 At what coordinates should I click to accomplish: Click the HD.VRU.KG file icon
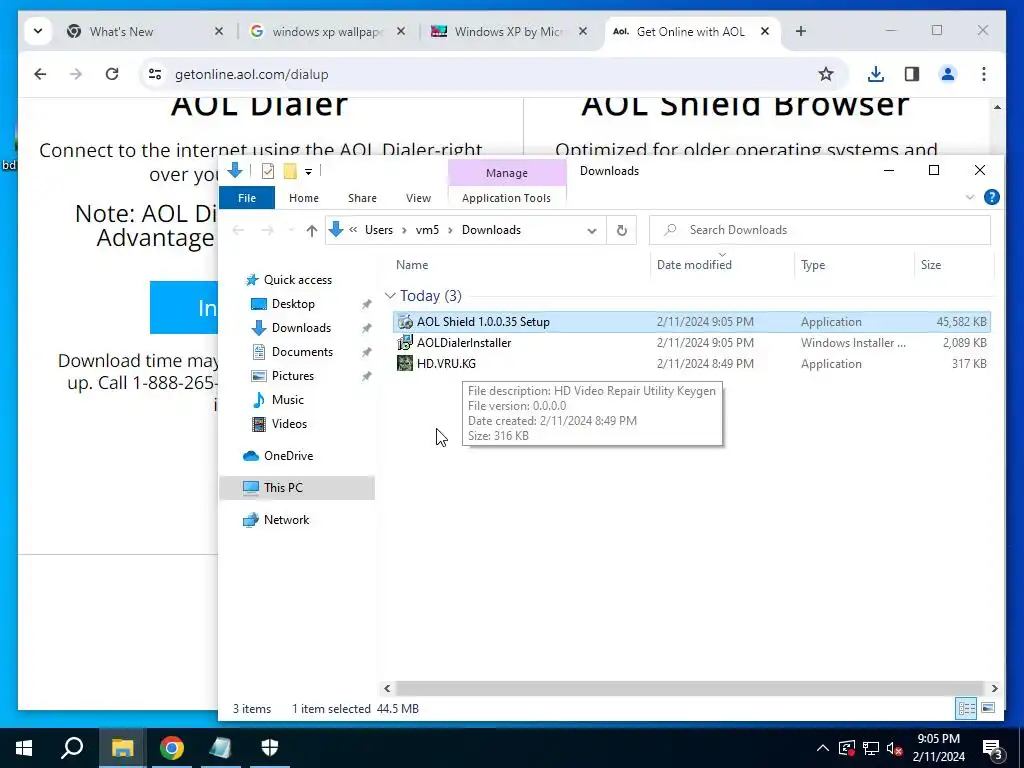pyautogui.click(x=405, y=363)
